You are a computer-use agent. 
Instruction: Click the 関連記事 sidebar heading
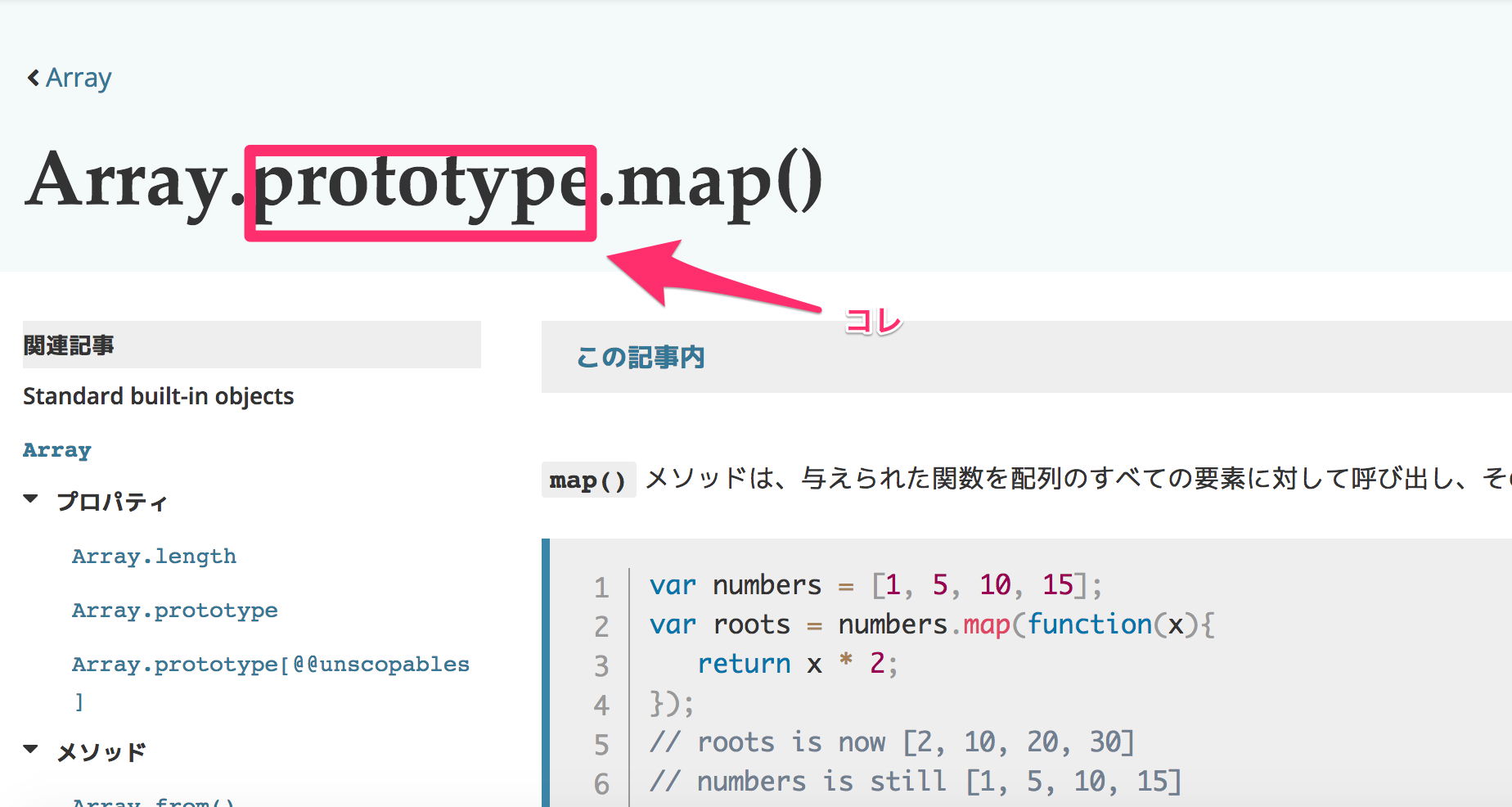(x=69, y=345)
